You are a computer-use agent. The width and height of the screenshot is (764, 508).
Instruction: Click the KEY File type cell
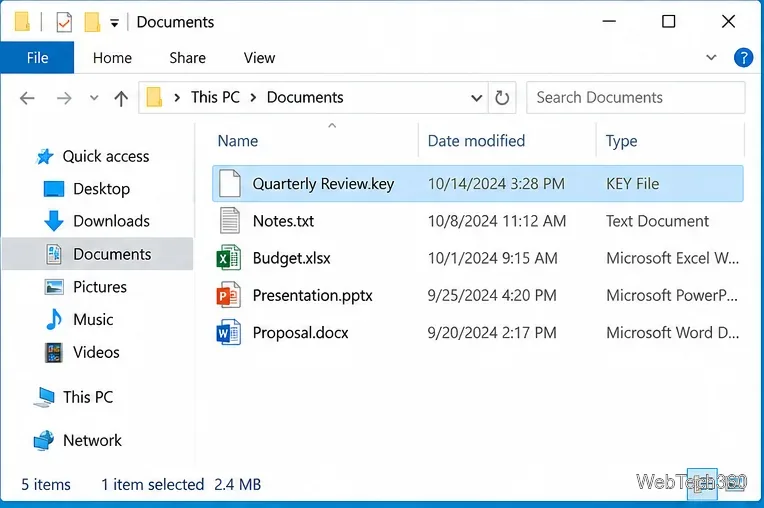click(632, 184)
